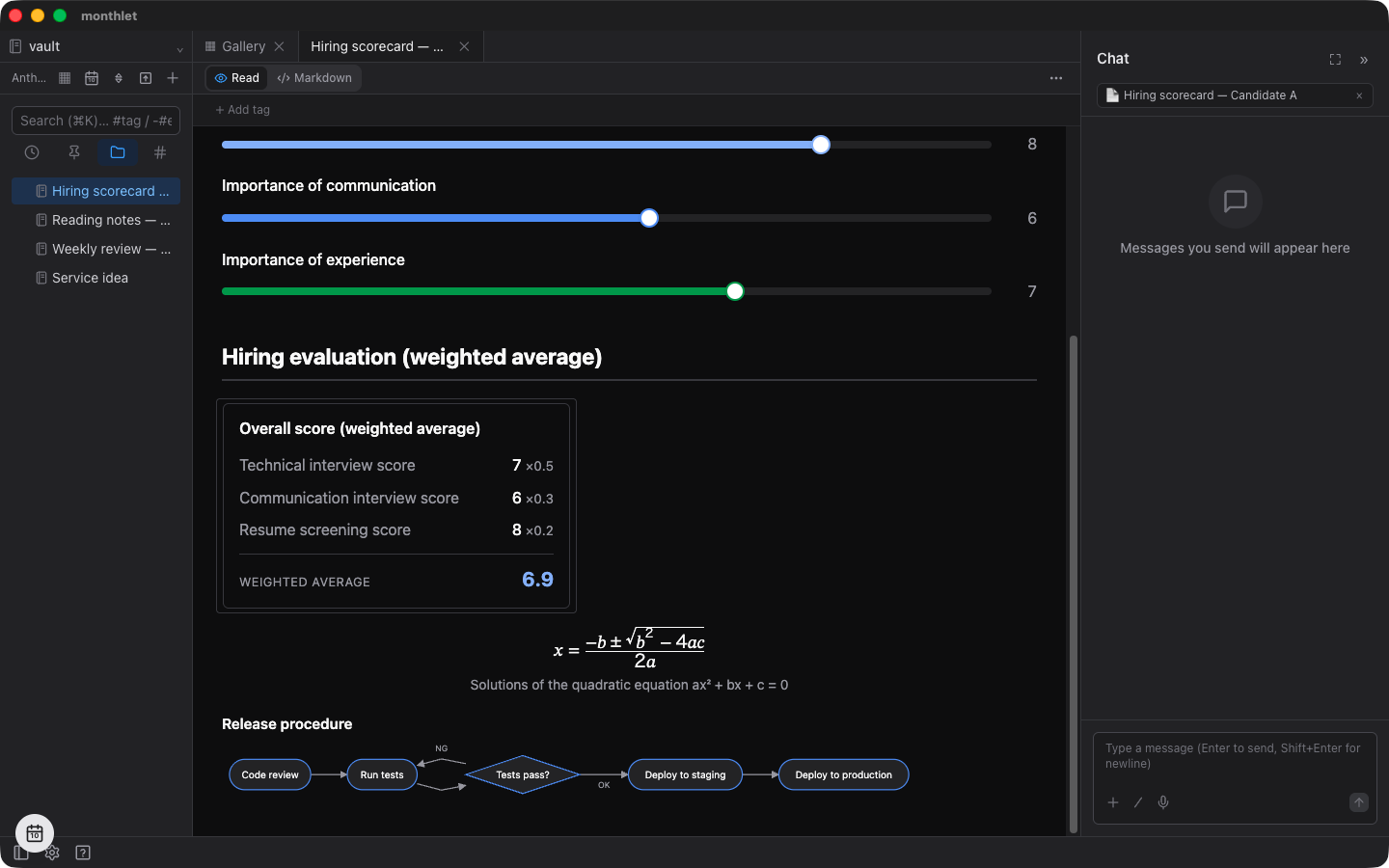Open the grid view icon beside Anth...
Viewport: 1389px width, 868px height.
[65, 78]
